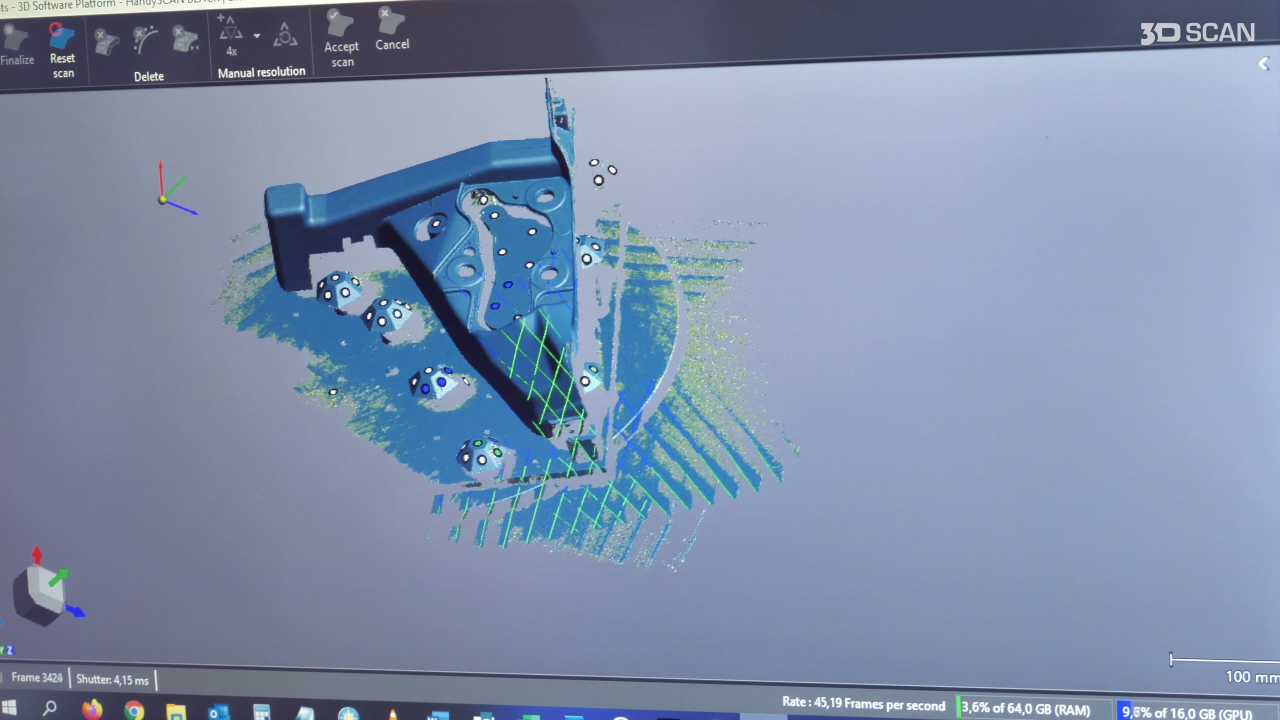
Task: Open Google Chrome from the taskbar
Action: coord(134,711)
